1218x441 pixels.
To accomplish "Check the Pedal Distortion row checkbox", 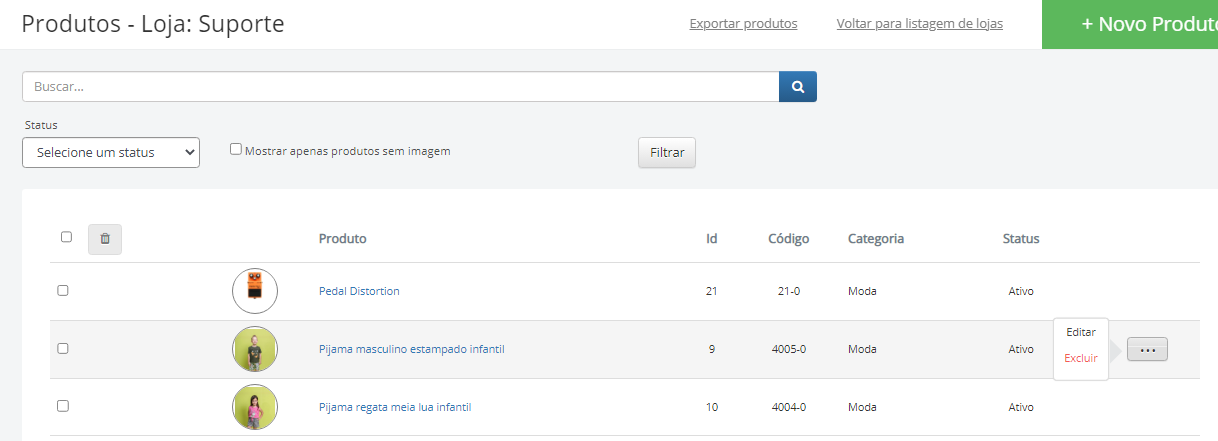I will pyautogui.click(x=62, y=290).
